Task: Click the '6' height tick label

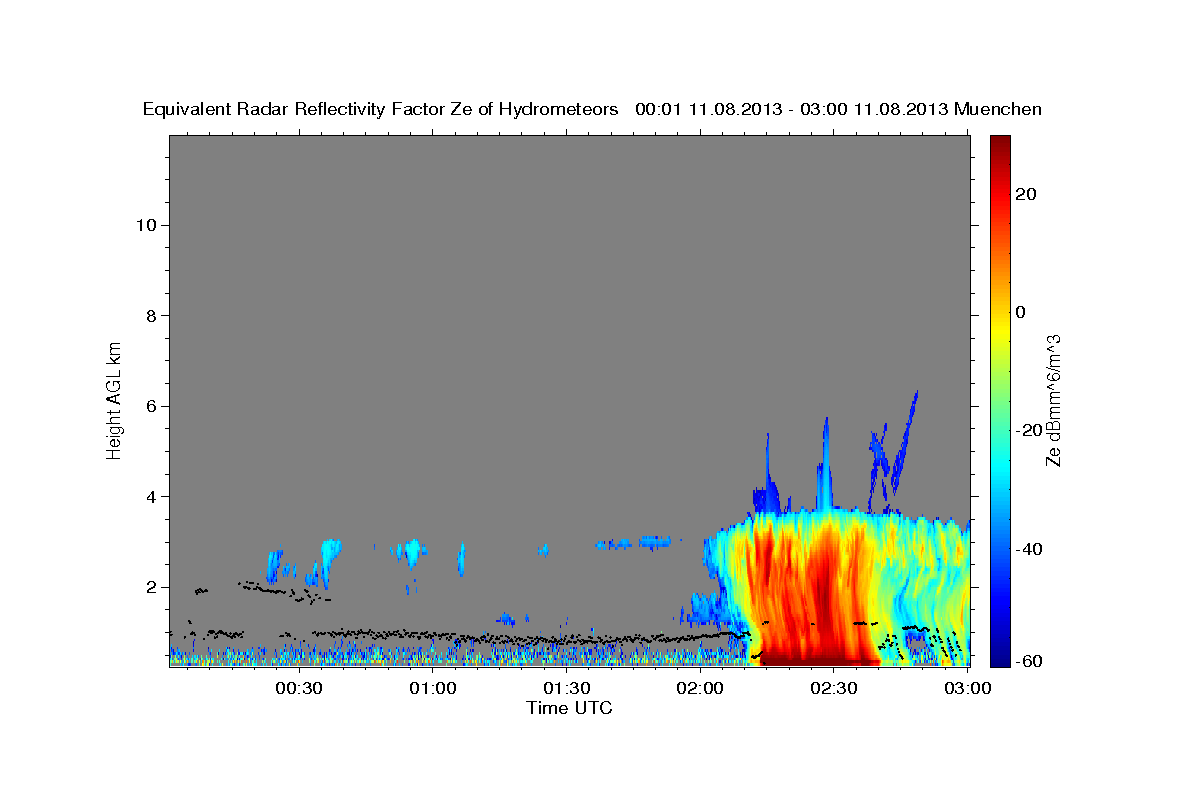Action: [x=152, y=406]
